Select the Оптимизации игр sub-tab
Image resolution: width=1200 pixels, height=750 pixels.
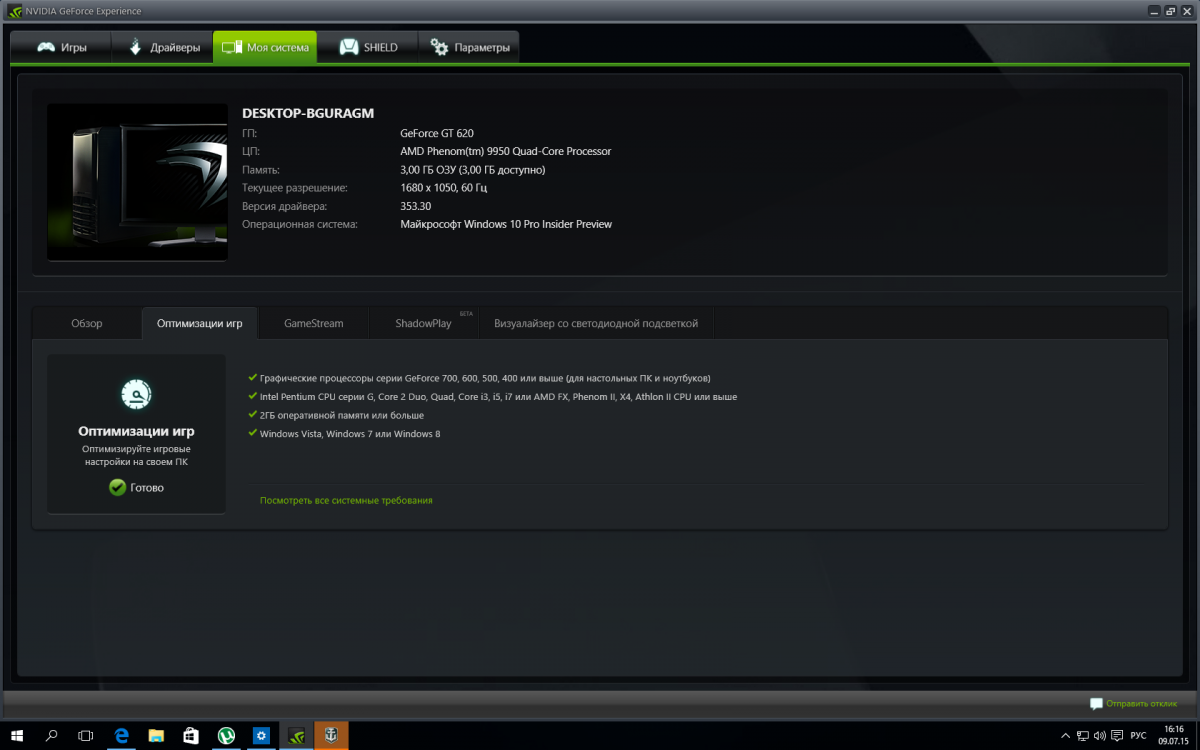coord(200,323)
